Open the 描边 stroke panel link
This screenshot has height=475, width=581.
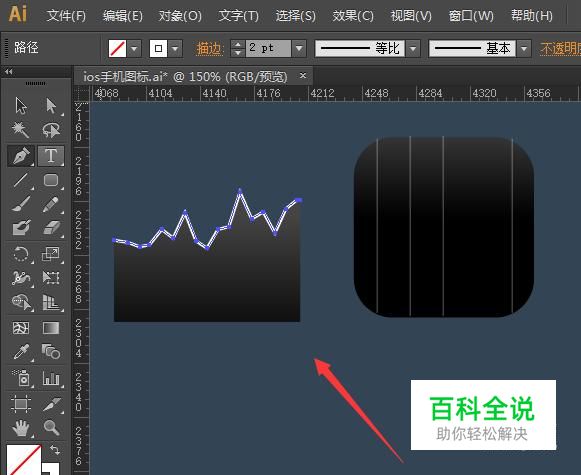click(x=210, y=49)
